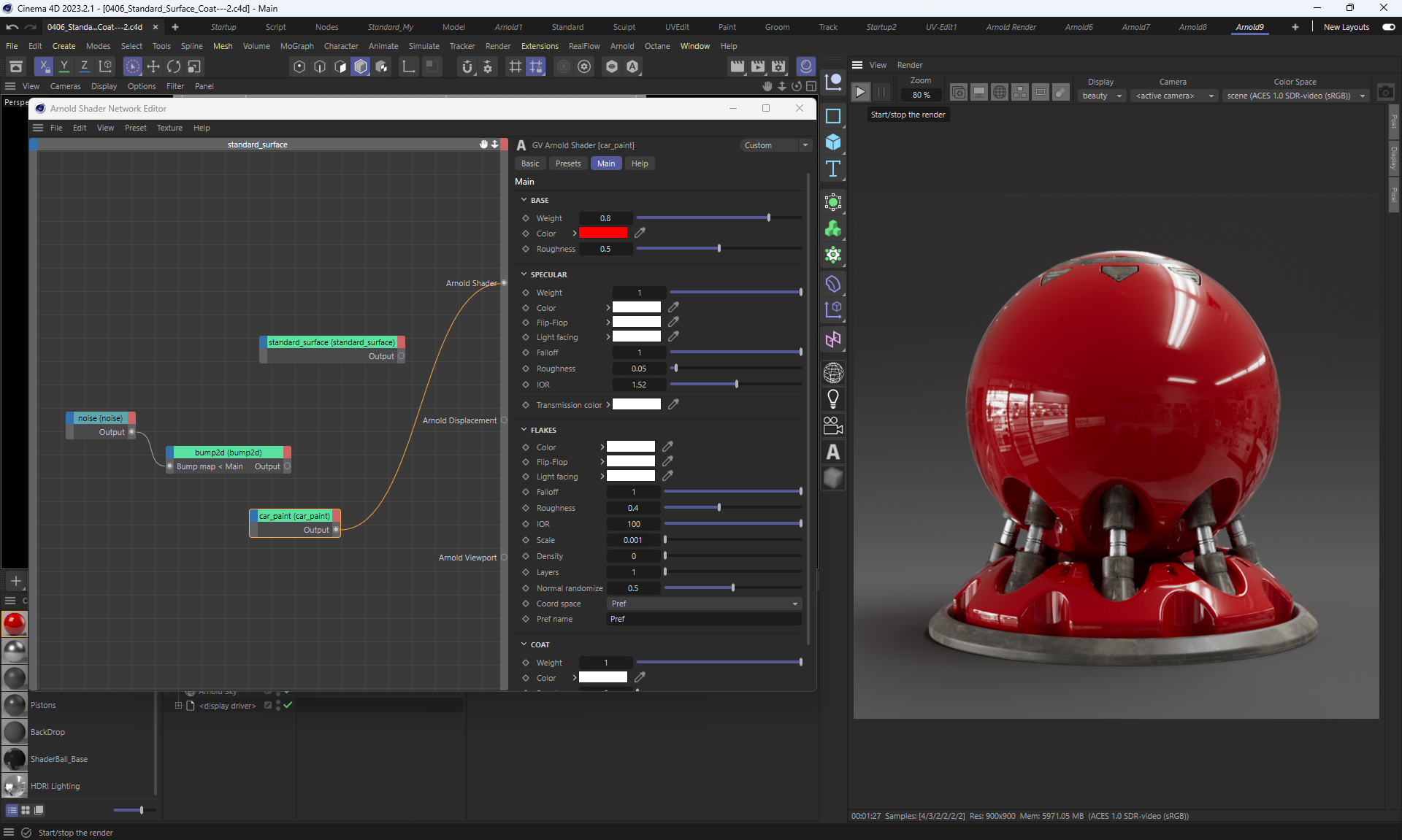Select the Rotate tool icon
The height and width of the screenshot is (840, 1402).
(174, 66)
